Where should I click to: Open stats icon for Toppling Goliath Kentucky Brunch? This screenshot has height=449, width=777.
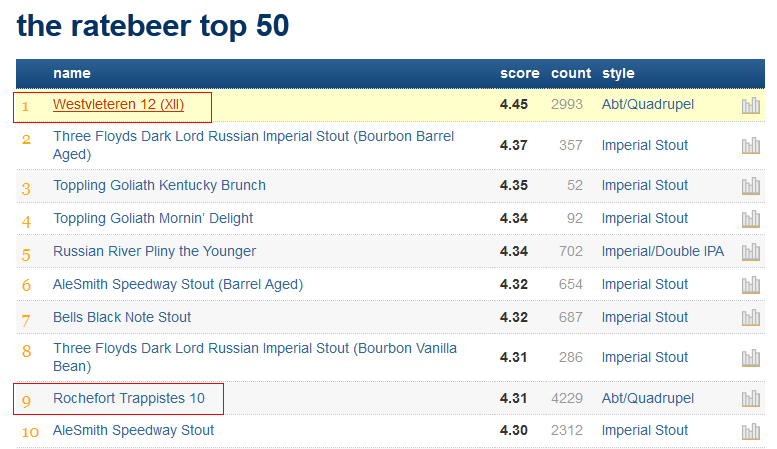click(x=751, y=186)
